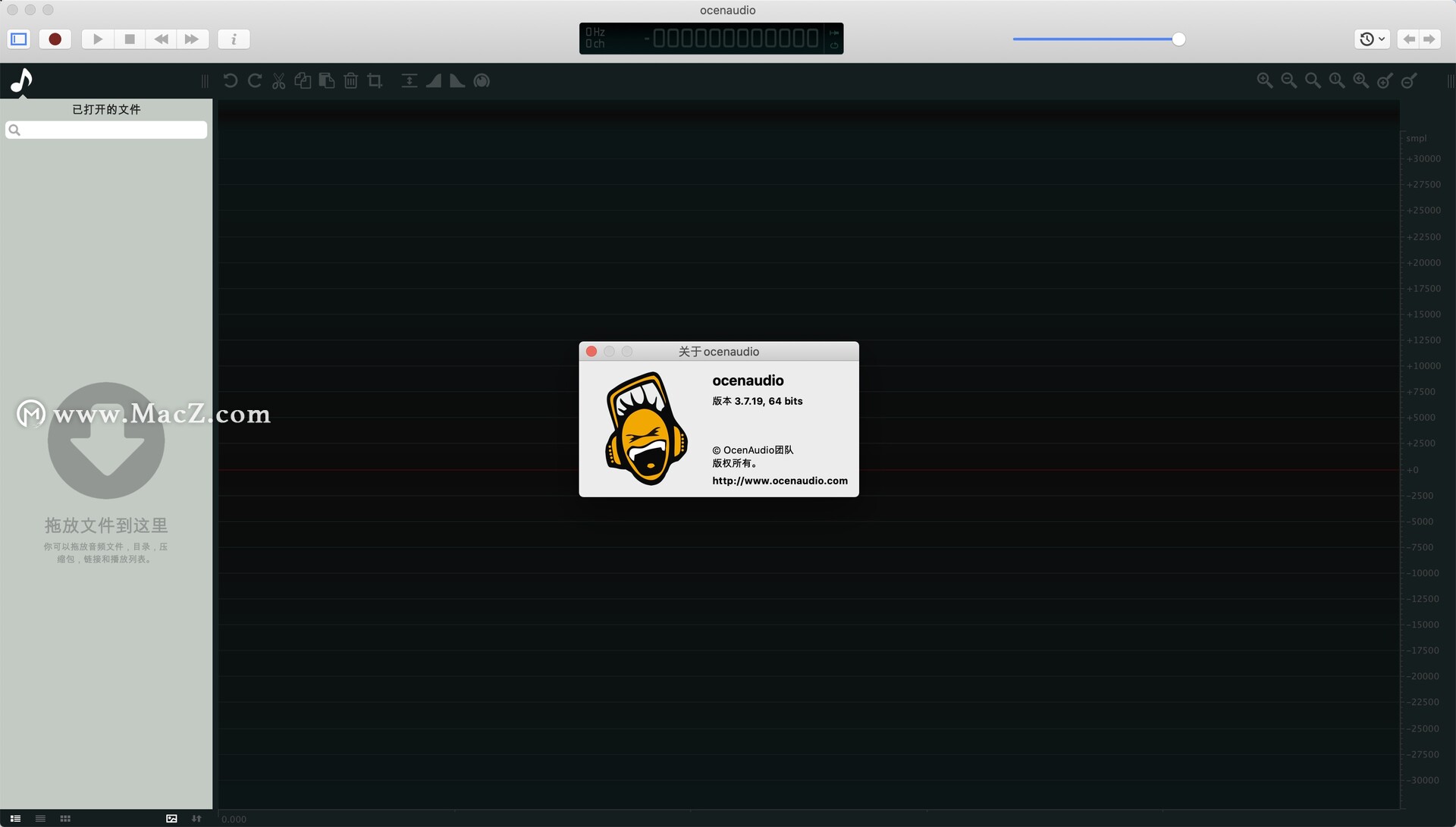The width and height of the screenshot is (1456, 827).
Task: Close the About ocenaudio dialog
Action: (591, 352)
